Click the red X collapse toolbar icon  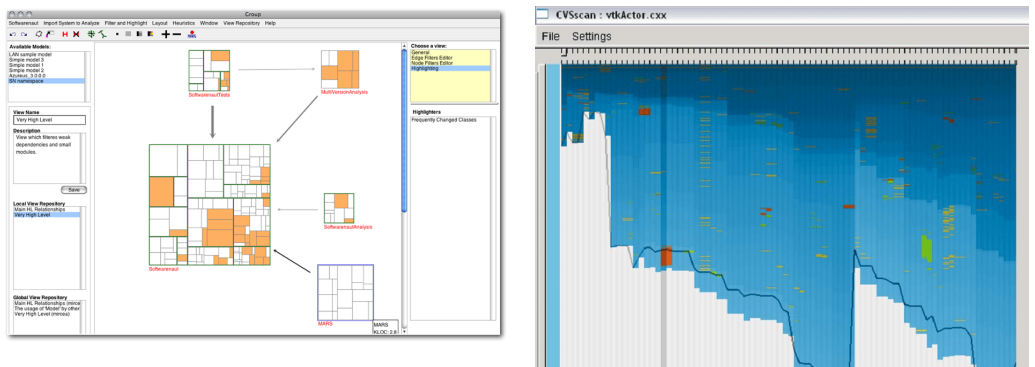coord(76,34)
